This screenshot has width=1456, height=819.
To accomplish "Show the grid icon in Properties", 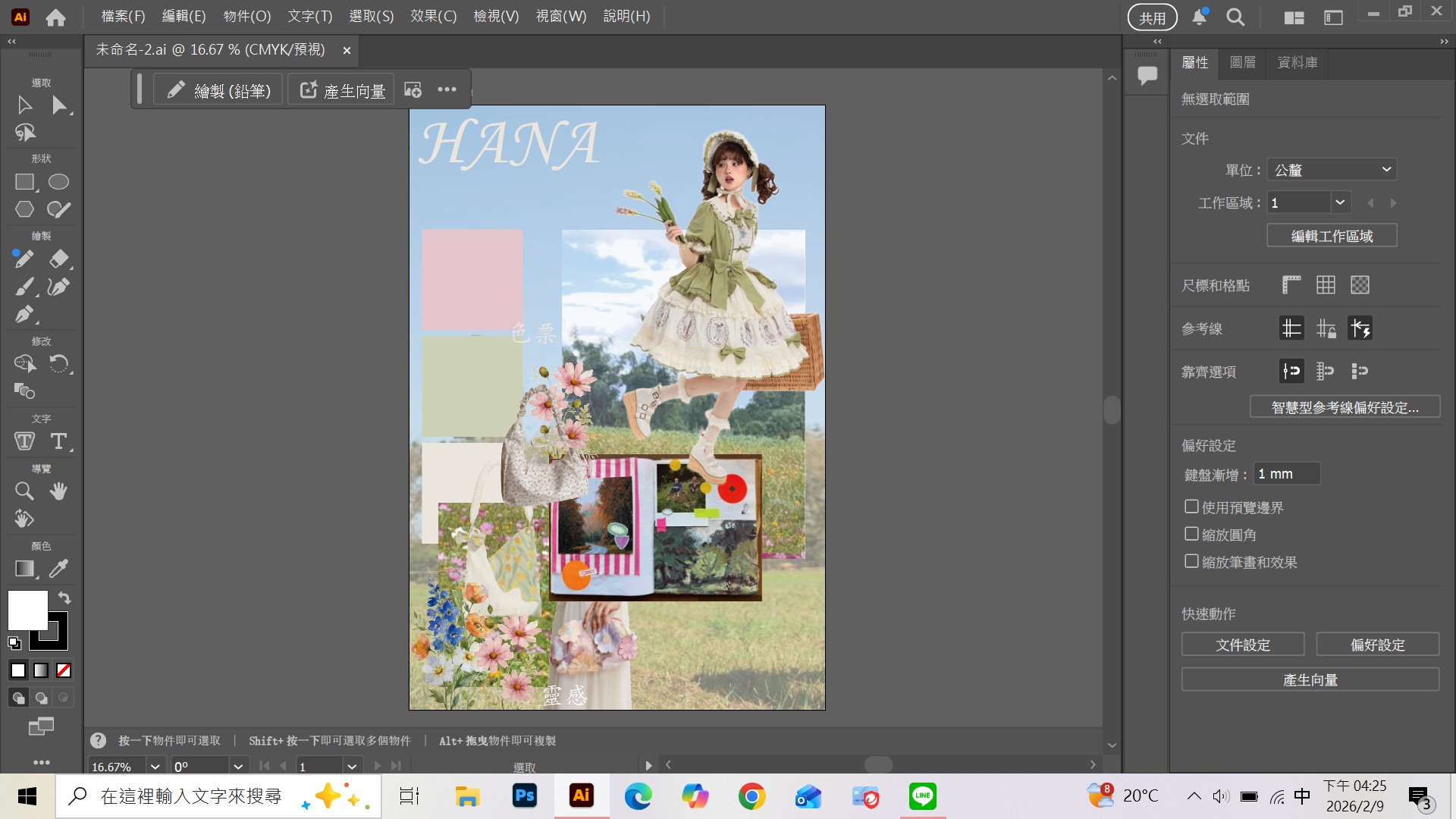I will [1326, 285].
